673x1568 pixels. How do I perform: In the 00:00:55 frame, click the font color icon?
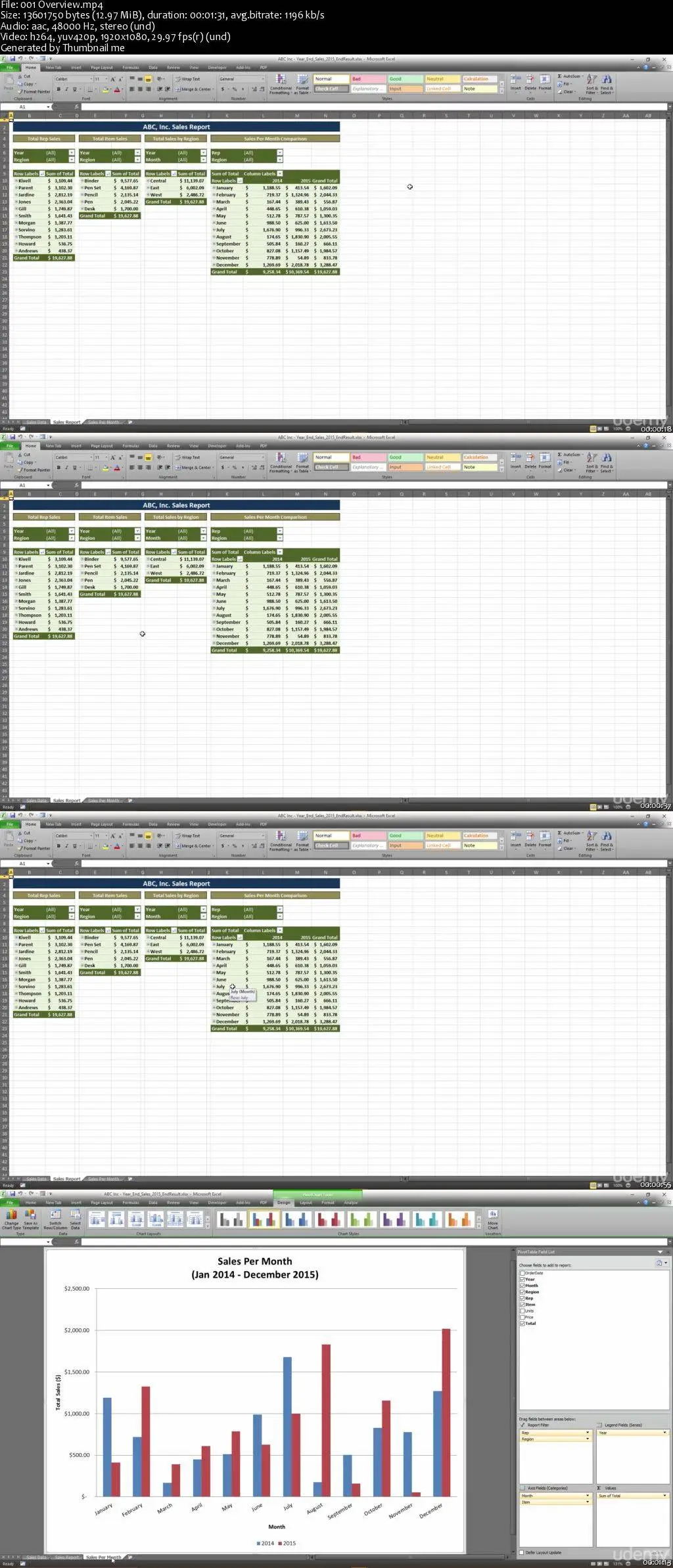(x=118, y=846)
